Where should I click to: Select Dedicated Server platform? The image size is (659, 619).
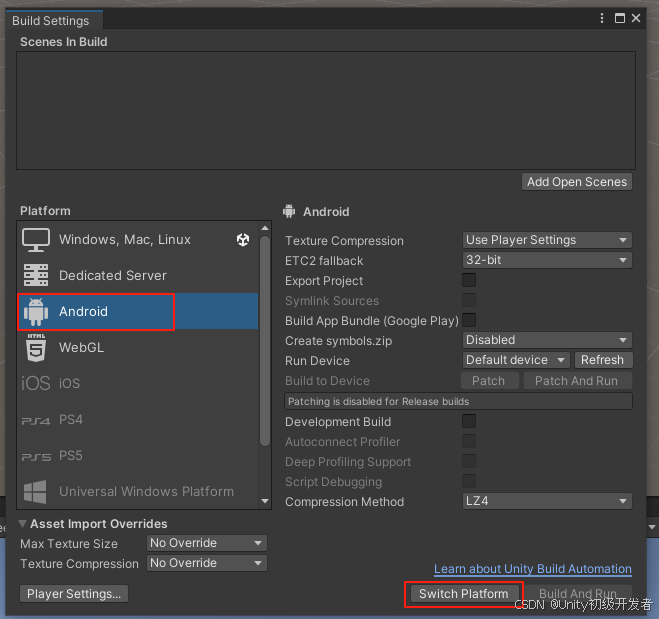[138, 275]
